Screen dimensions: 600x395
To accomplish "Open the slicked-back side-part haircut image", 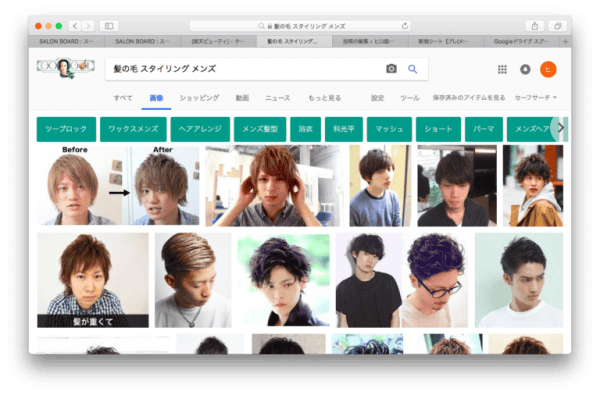I will pyautogui.click(x=193, y=280).
